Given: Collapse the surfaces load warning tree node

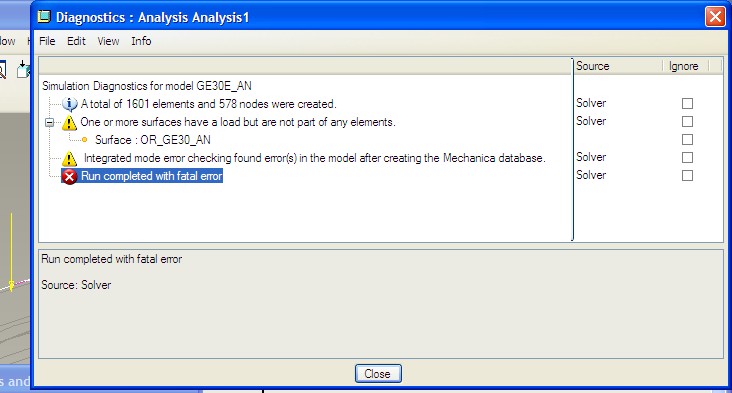Looking at the screenshot, I should 49,123.
